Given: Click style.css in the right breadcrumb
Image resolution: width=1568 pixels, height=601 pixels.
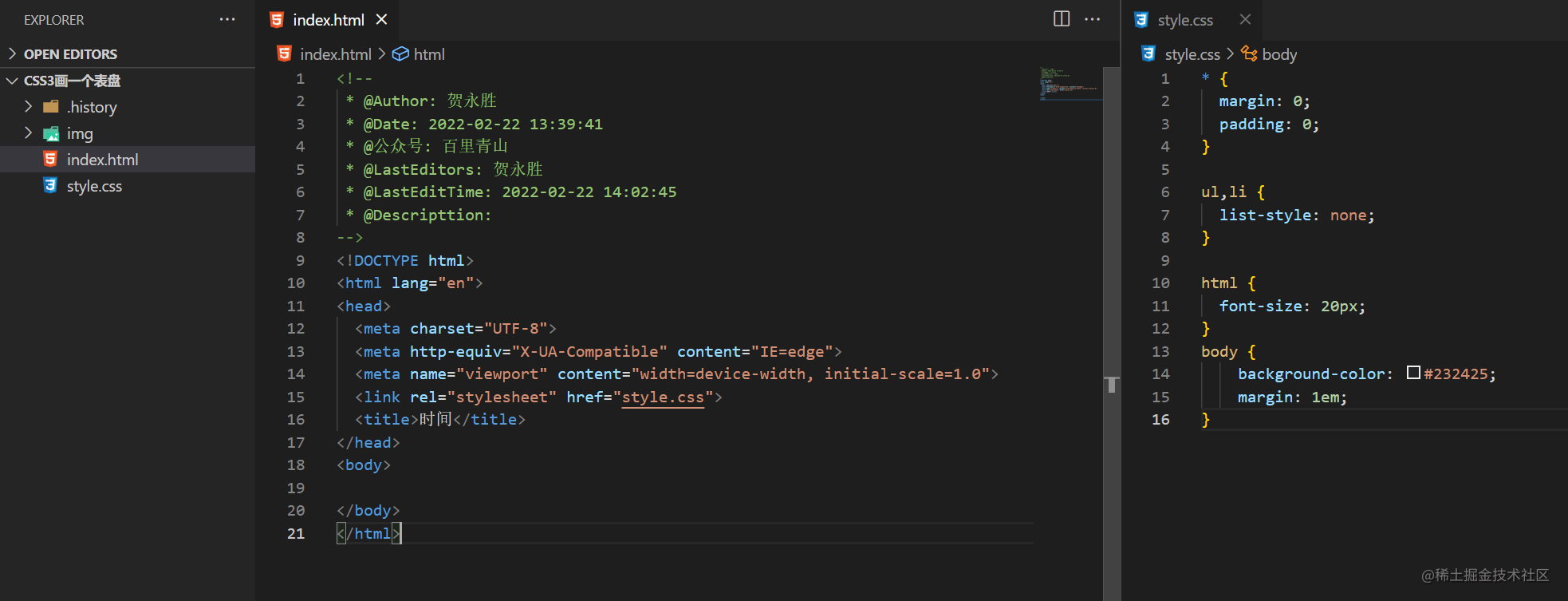Looking at the screenshot, I should click(1192, 54).
